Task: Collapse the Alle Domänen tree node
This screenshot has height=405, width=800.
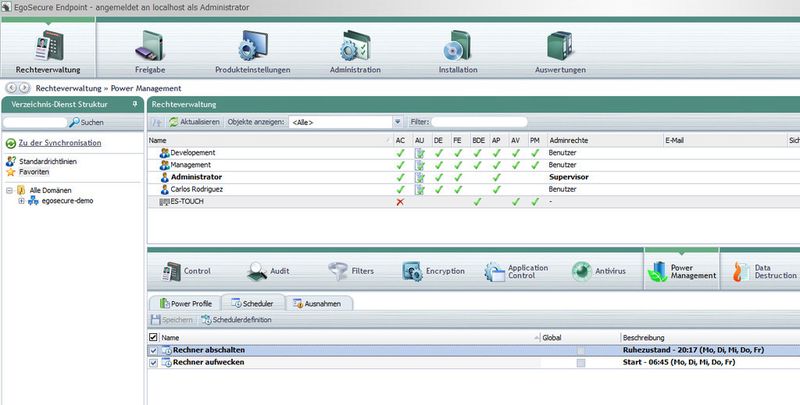Action: point(9,190)
